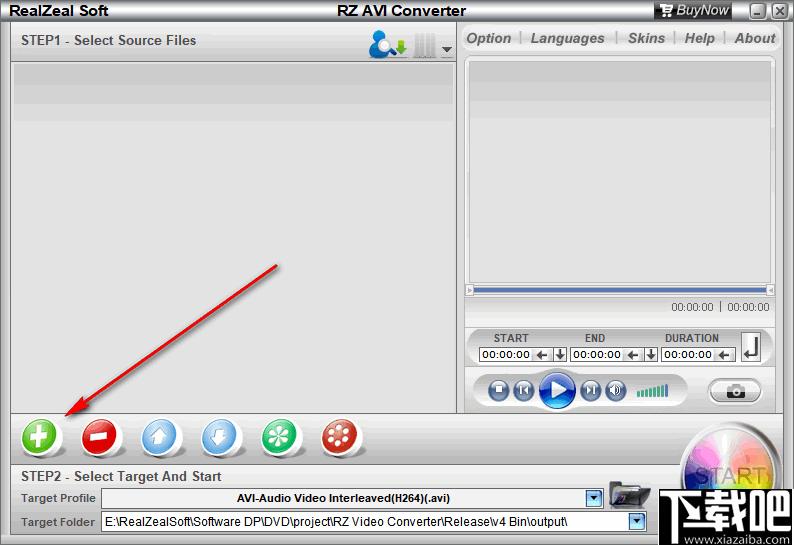Open the Option menu

[489, 38]
